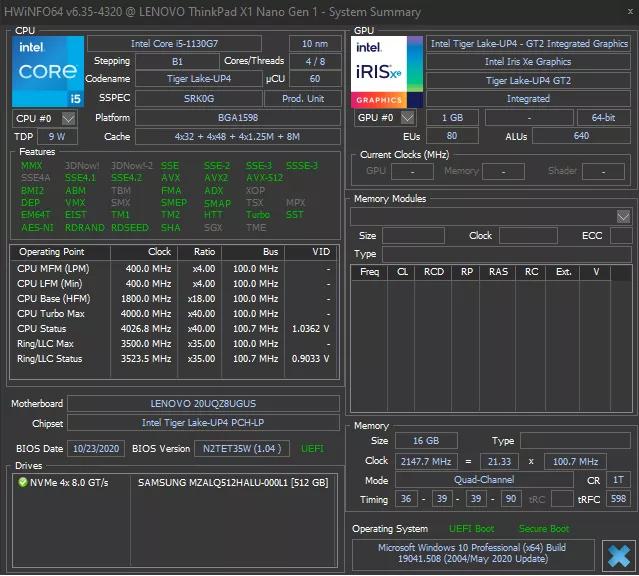Click the tRFC 598 value
Viewport: 639px width, 576px height.
(x=618, y=499)
